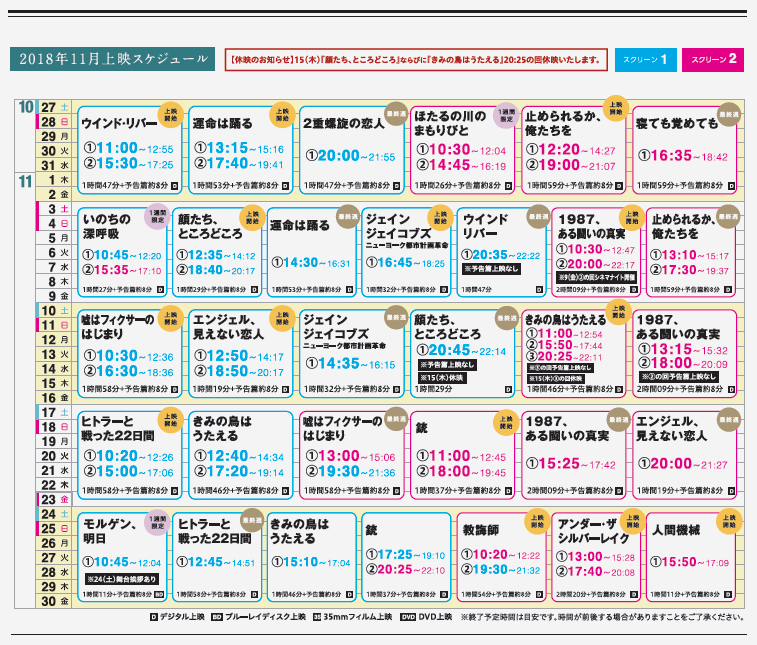Click the 最終週 badge on 寝ても覚めても card
Image resolution: width=757 pixels, height=645 pixels.
point(729,114)
